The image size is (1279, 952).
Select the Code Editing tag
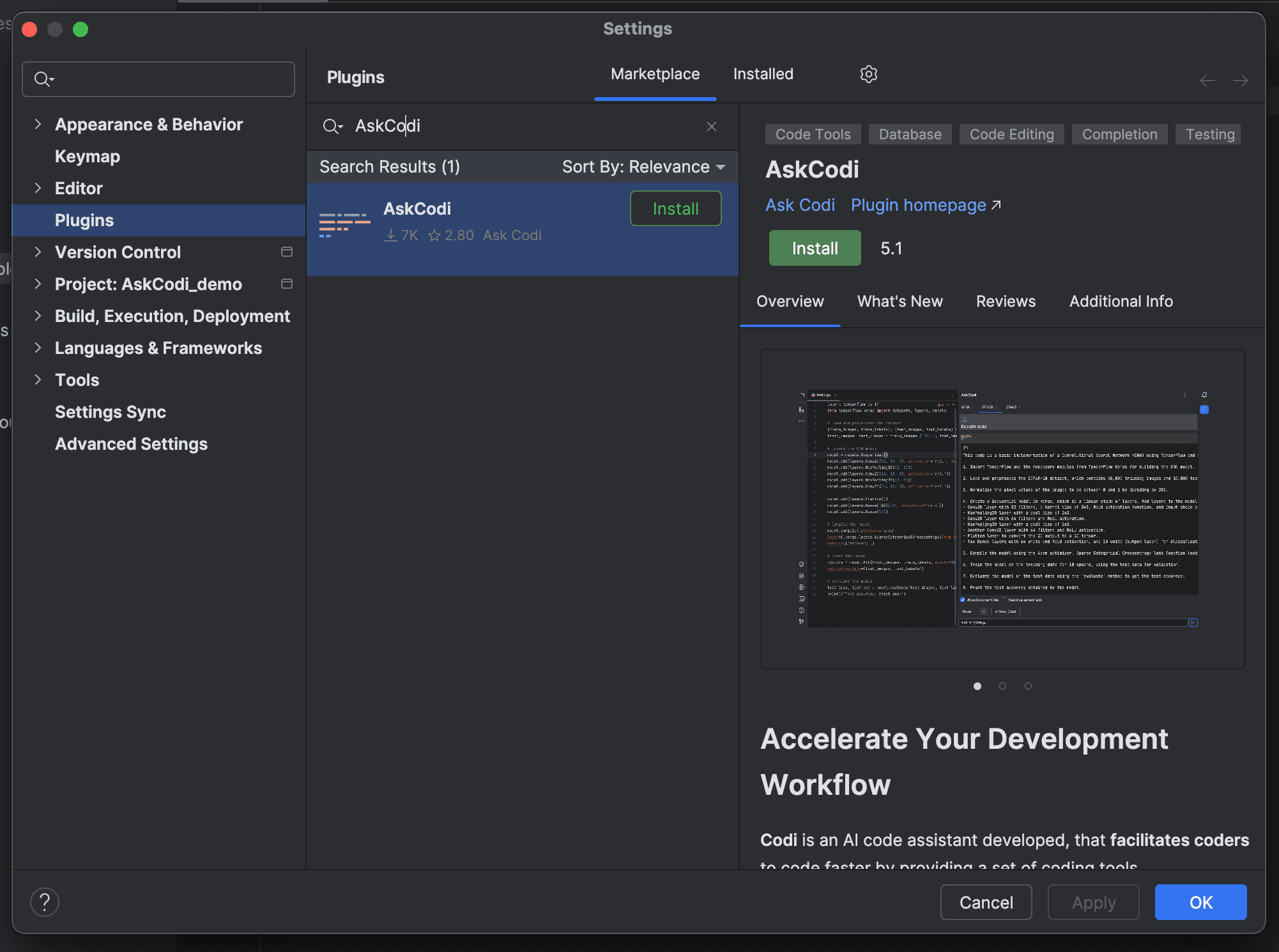(x=1011, y=134)
